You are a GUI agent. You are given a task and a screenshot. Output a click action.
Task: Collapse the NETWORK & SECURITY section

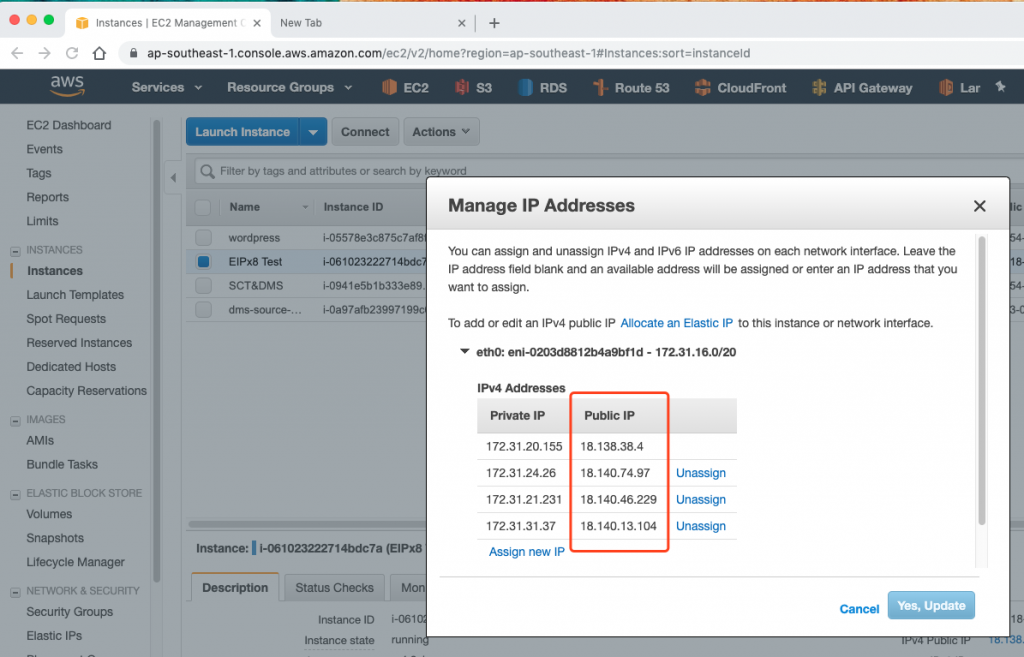[15, 592]
